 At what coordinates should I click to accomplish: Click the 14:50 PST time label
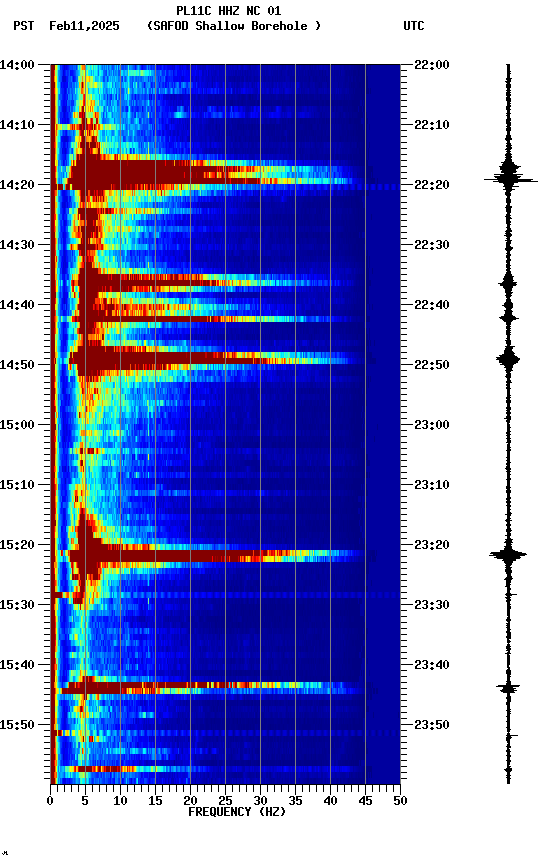17,365
